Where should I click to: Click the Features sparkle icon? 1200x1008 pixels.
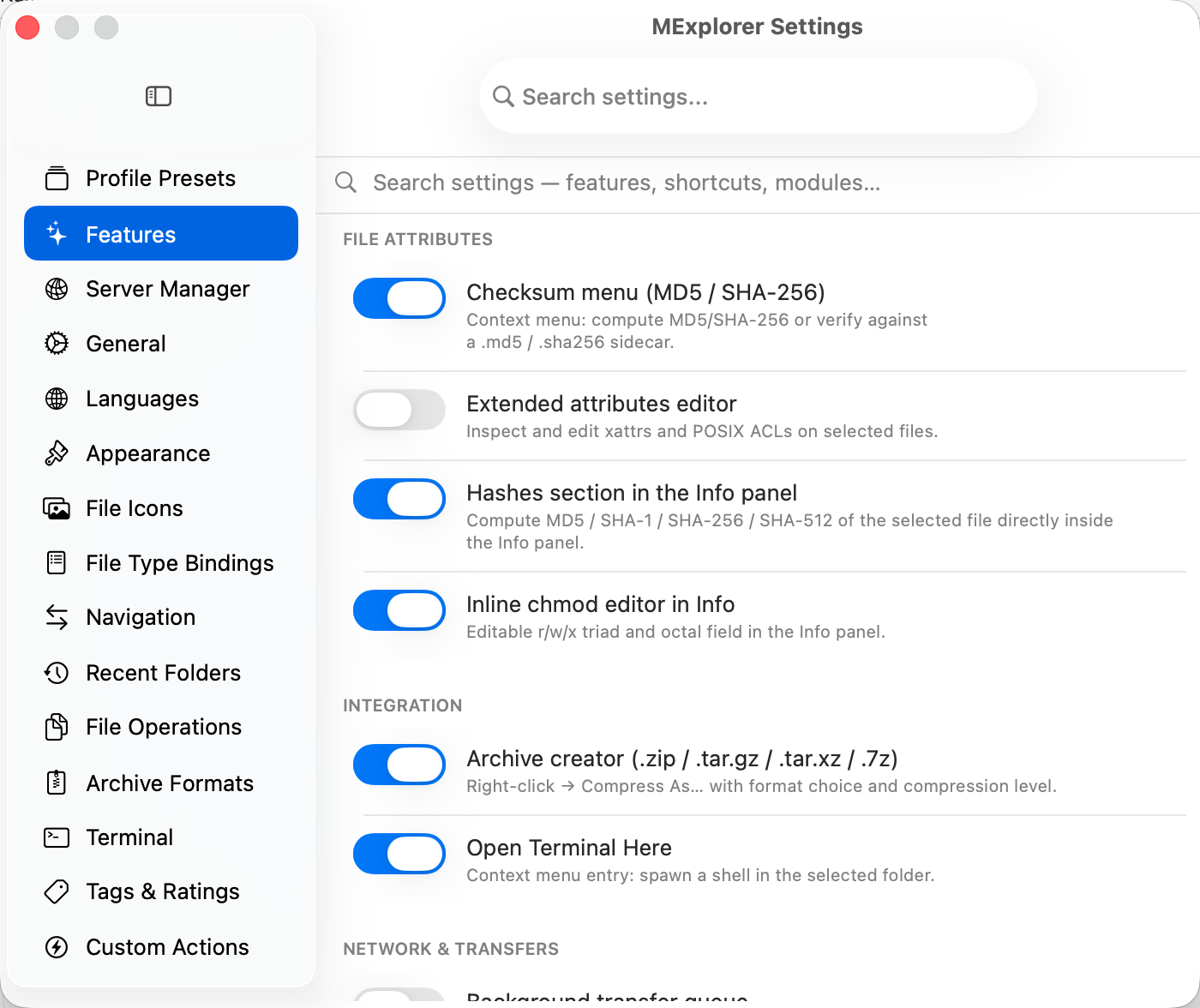click(57, 233)
